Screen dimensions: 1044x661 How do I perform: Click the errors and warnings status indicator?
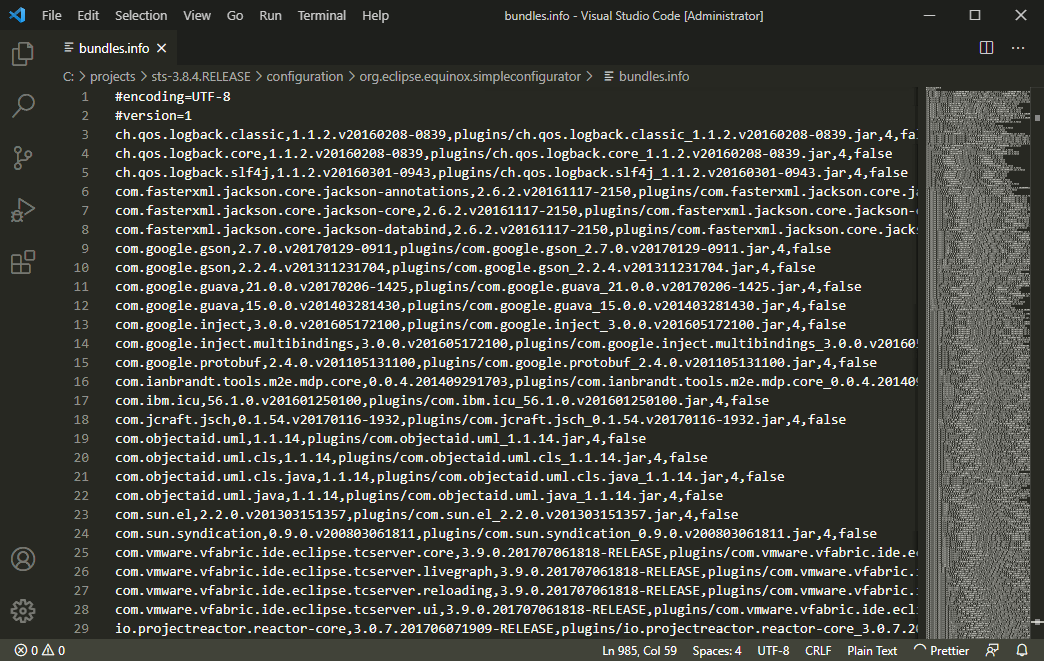pyautogui.click(x=40, y=650)
